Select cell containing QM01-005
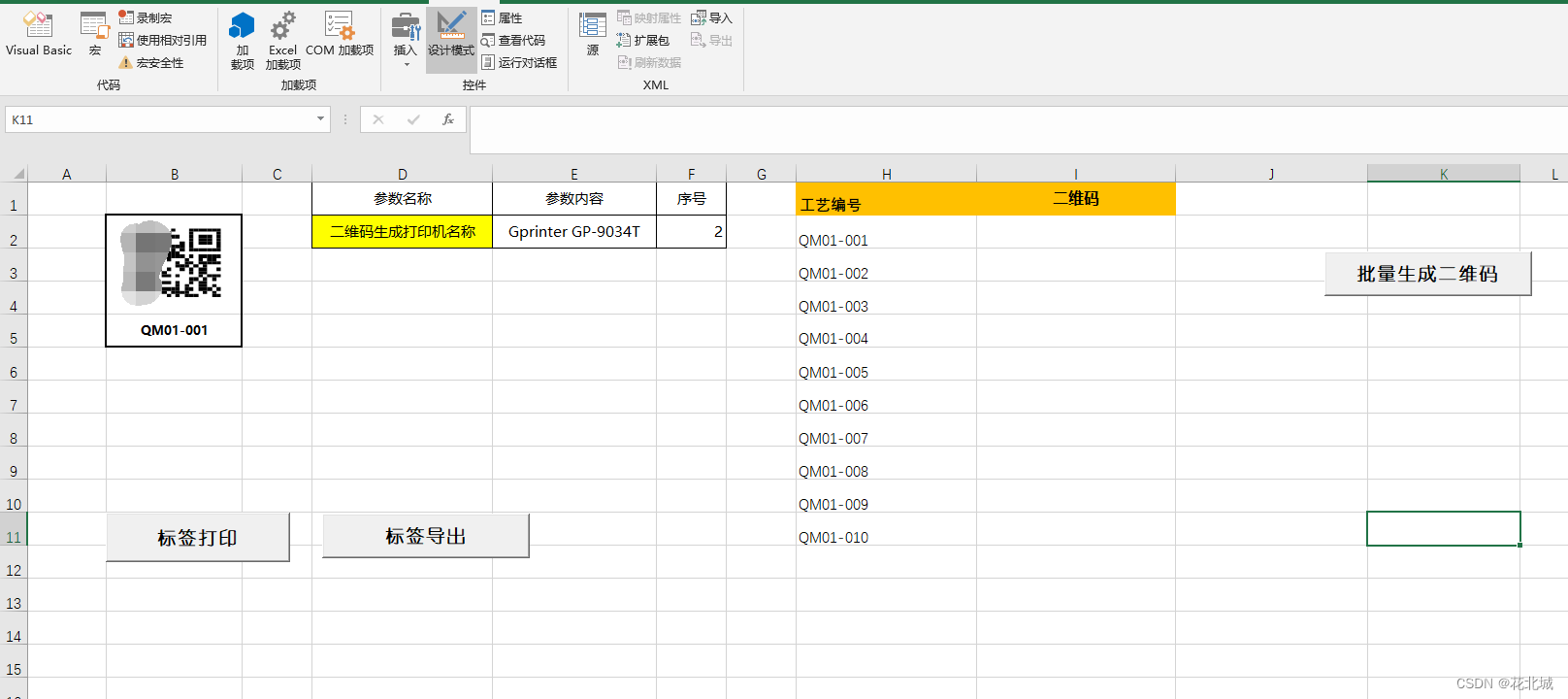Image resolution: width=1568 pixels, height=699 pixels. [886, 364]
